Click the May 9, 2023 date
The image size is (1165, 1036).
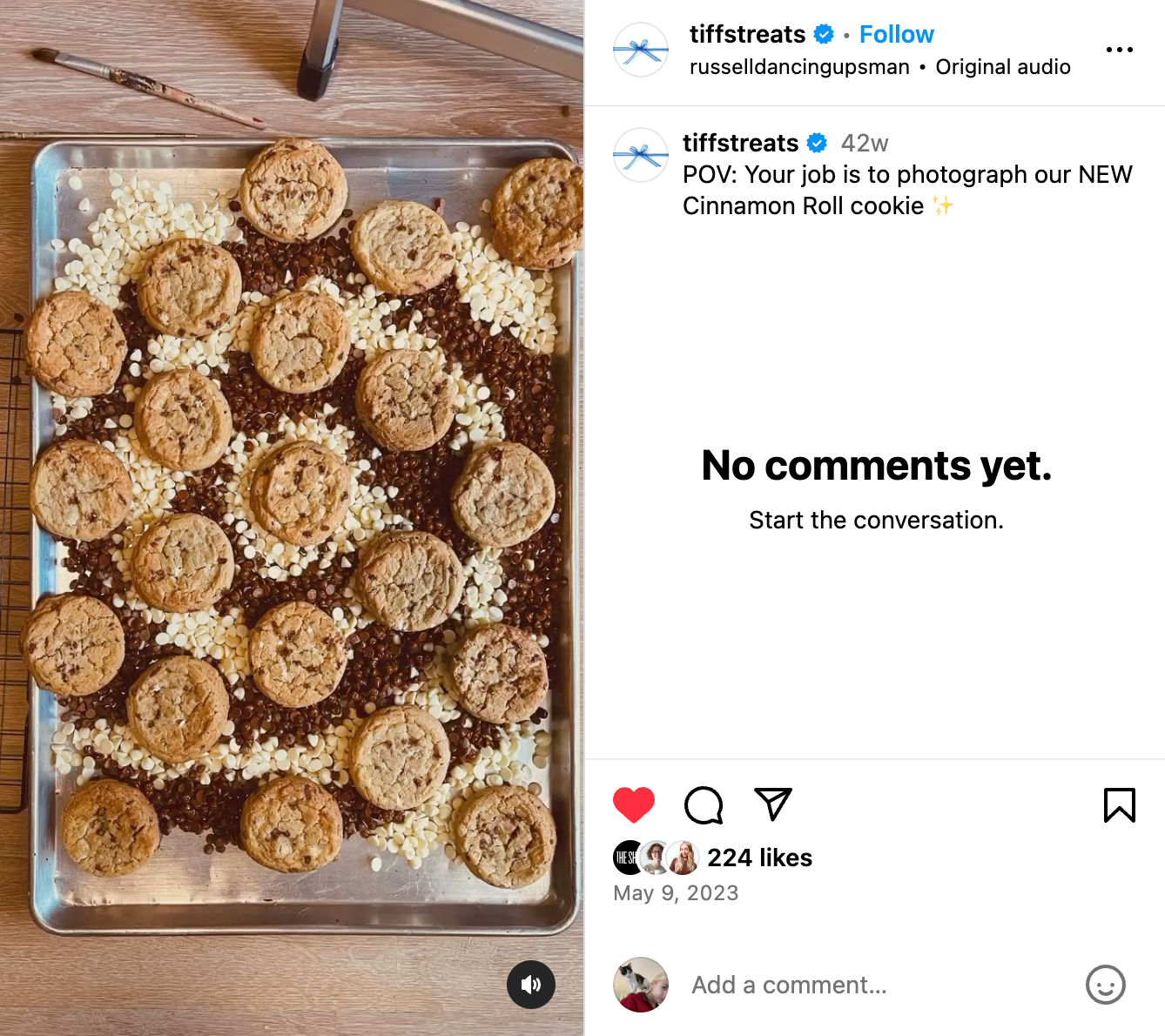click(676, 893)
